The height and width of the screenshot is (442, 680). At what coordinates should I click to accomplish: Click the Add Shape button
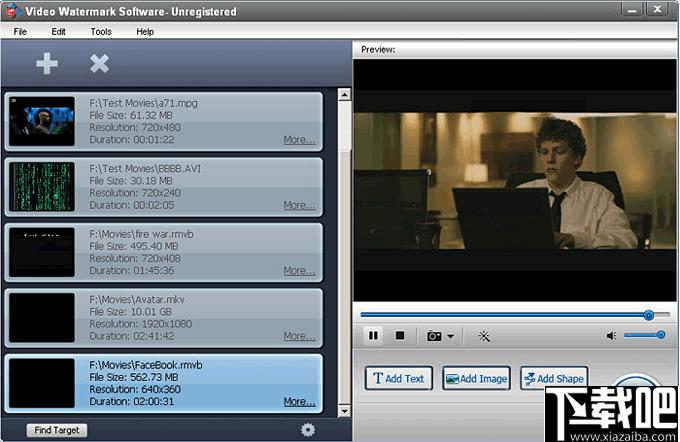coord(554,378)
